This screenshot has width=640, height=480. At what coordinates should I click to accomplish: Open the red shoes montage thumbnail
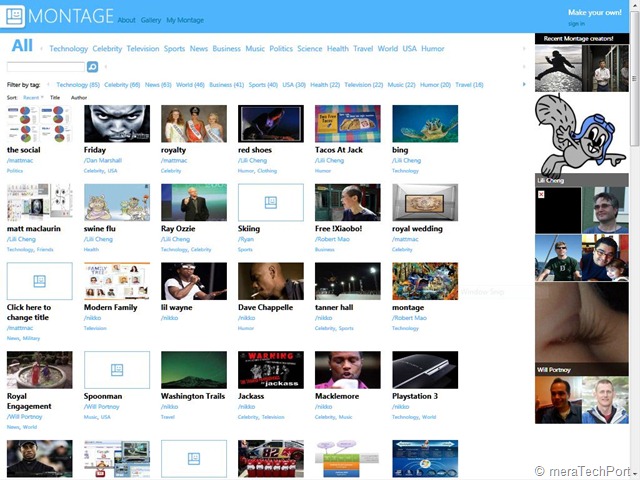[x=271, y=124]
